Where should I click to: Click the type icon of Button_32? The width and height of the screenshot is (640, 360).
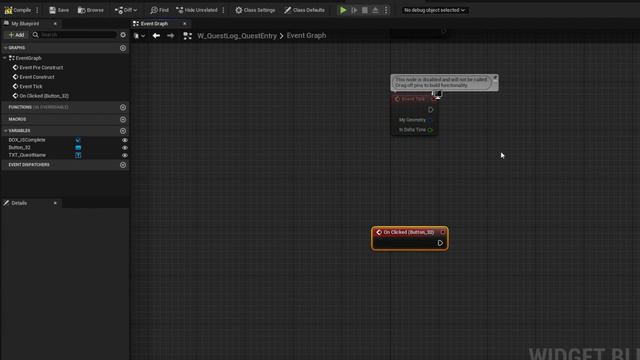[x=78, y=147]
